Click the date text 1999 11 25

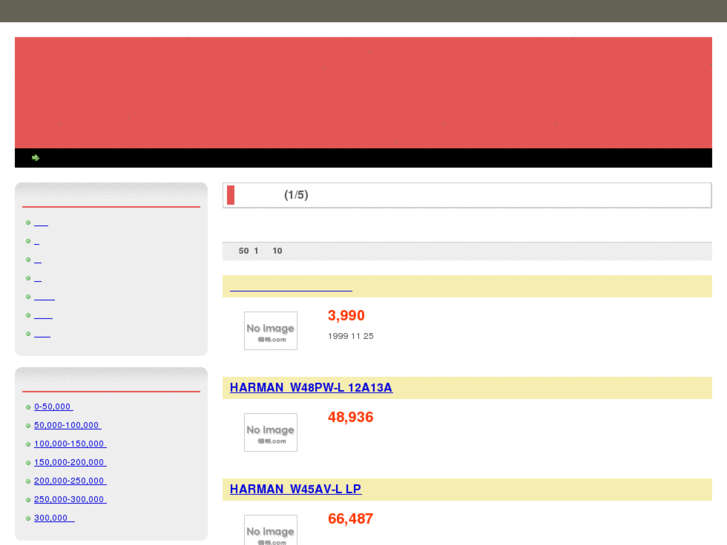point(351,336)
